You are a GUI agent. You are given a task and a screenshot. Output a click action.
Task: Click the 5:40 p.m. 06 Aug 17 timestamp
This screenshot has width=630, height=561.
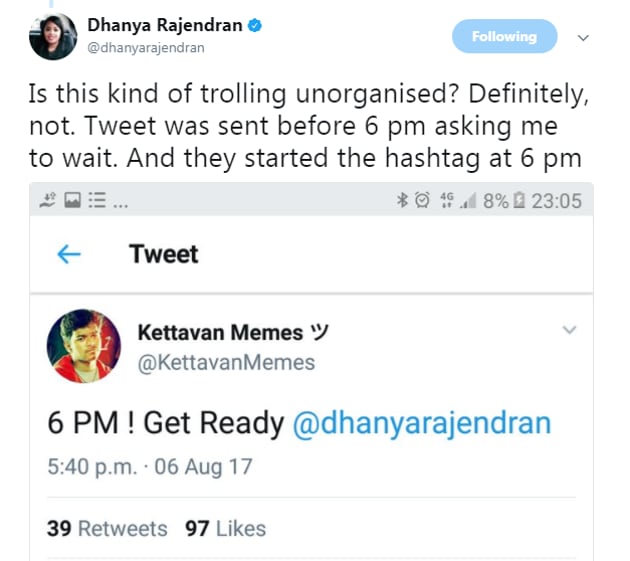click(x=150, y=467)
